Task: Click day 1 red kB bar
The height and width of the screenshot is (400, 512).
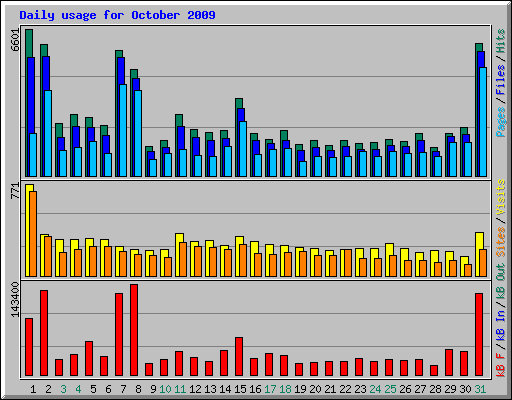Action: click(x=29, y=347)
